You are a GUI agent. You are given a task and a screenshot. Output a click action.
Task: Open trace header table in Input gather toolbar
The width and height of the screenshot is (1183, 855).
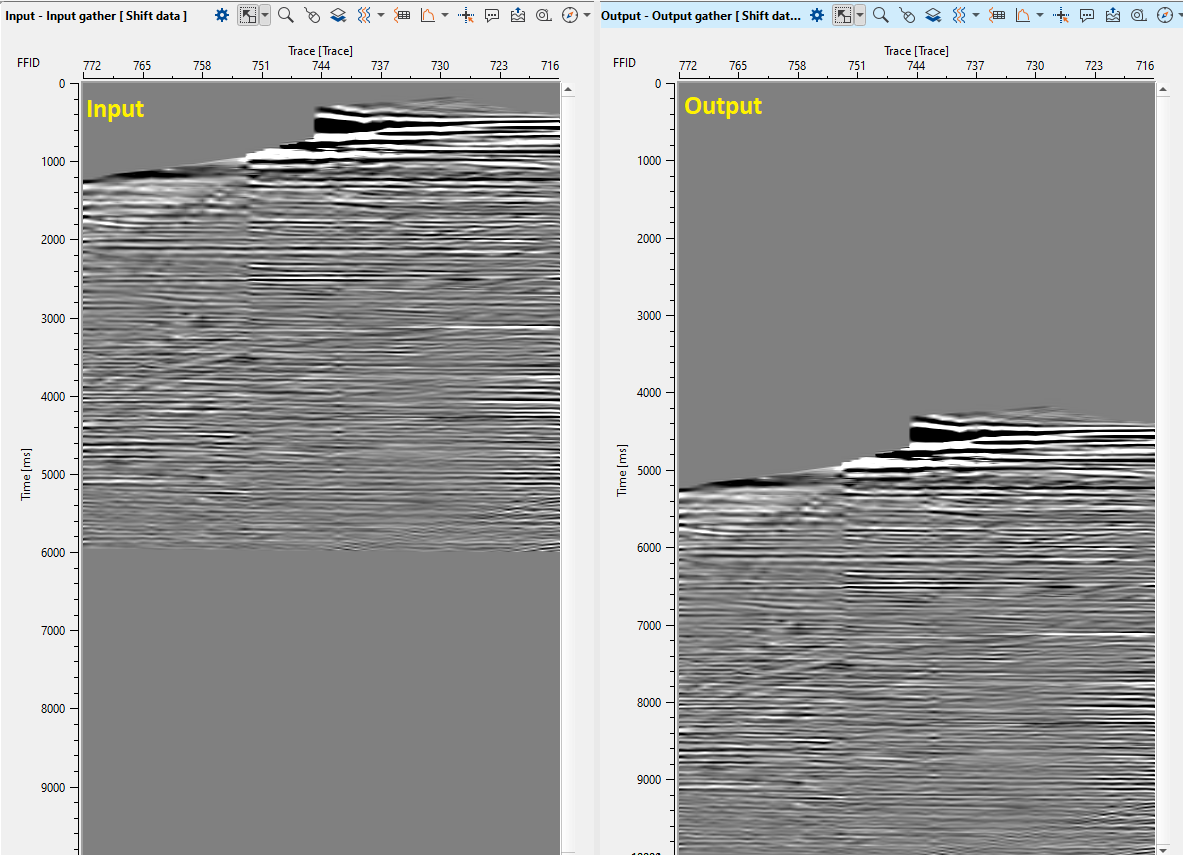click(402, 15)
